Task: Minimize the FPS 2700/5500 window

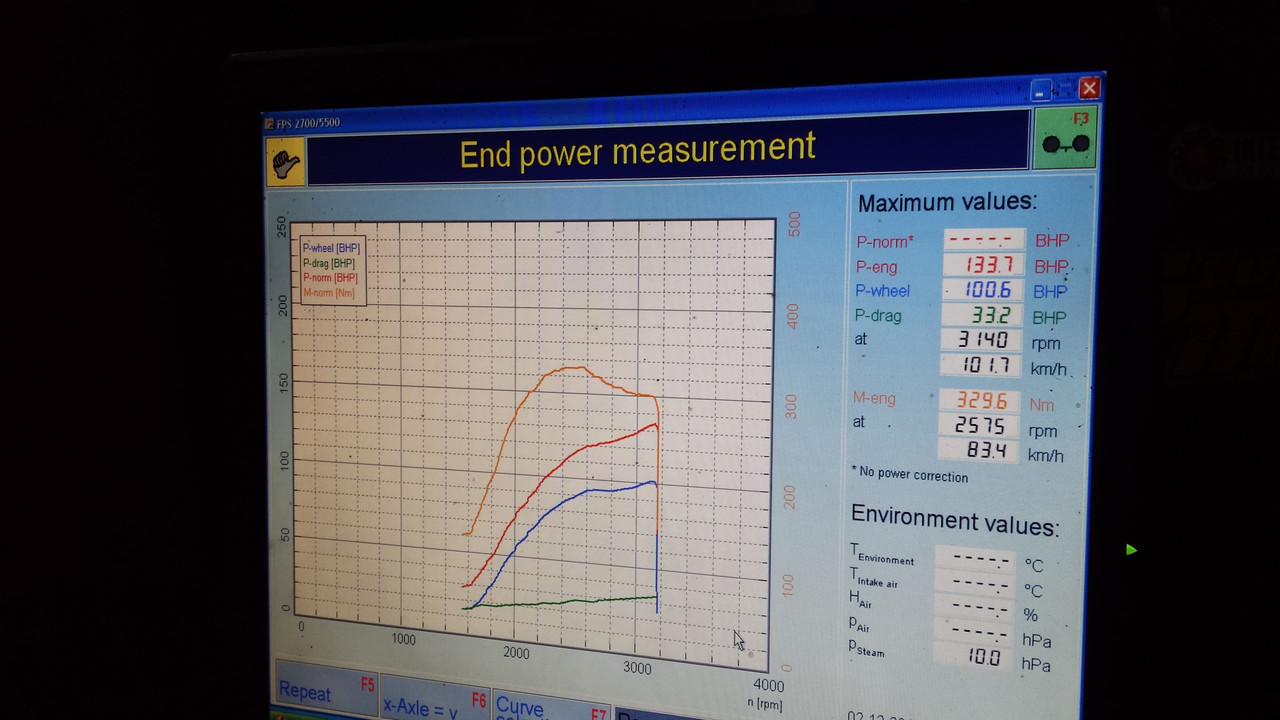Action: coord(1041,91)
